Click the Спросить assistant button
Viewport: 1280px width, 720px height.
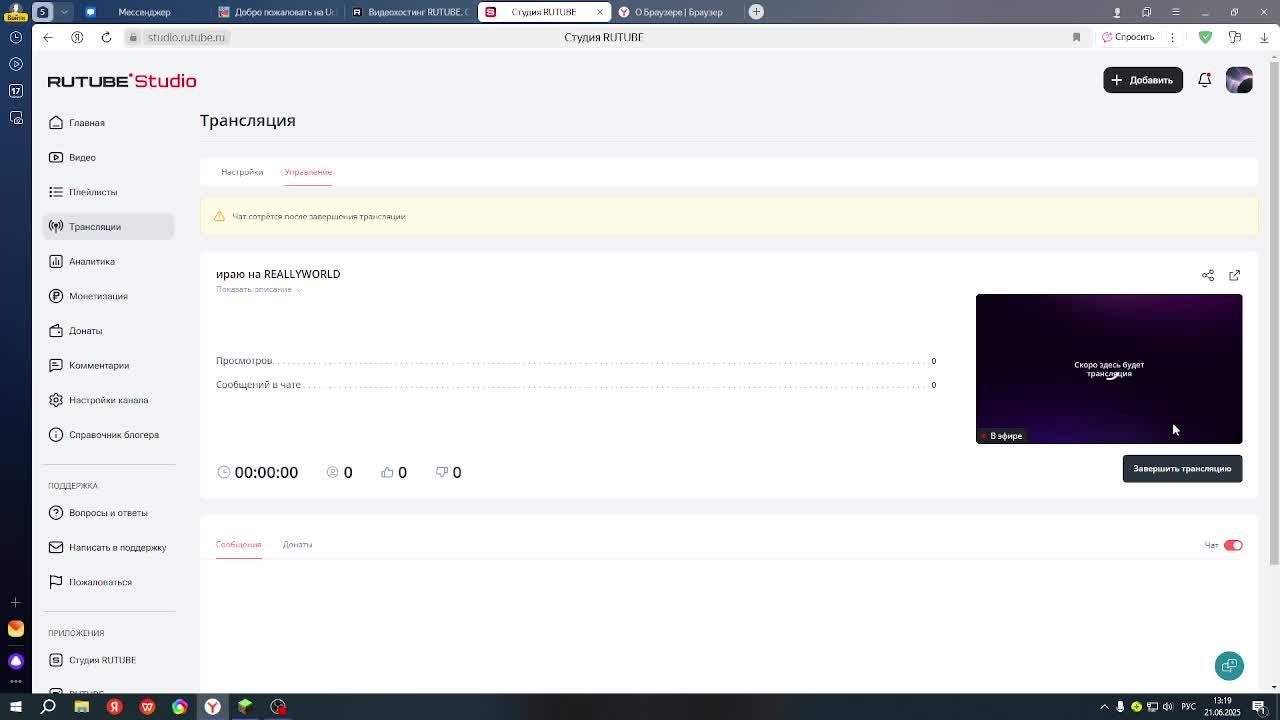pyautogui.click(x=1128, y=37)
